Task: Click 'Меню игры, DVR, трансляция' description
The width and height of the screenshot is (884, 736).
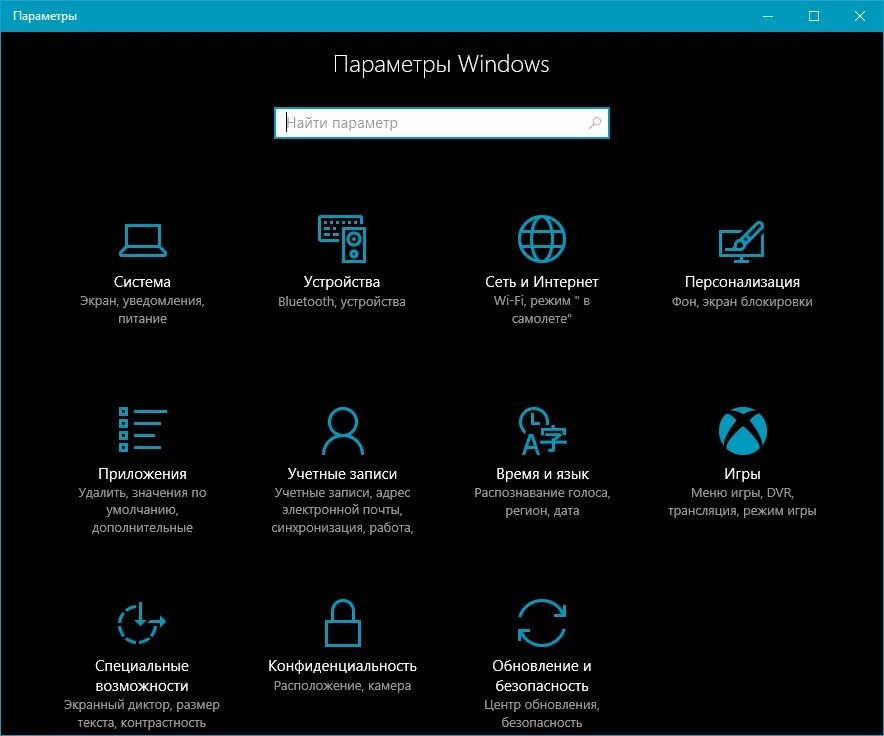Action: (x=742, y=501)
